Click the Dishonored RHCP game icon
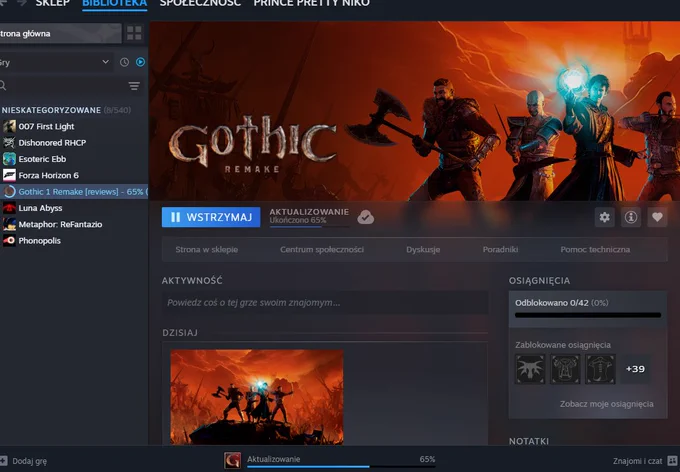The width and height of the screenshot is (680, 472). pyautogui.click(x=9, y=143)
